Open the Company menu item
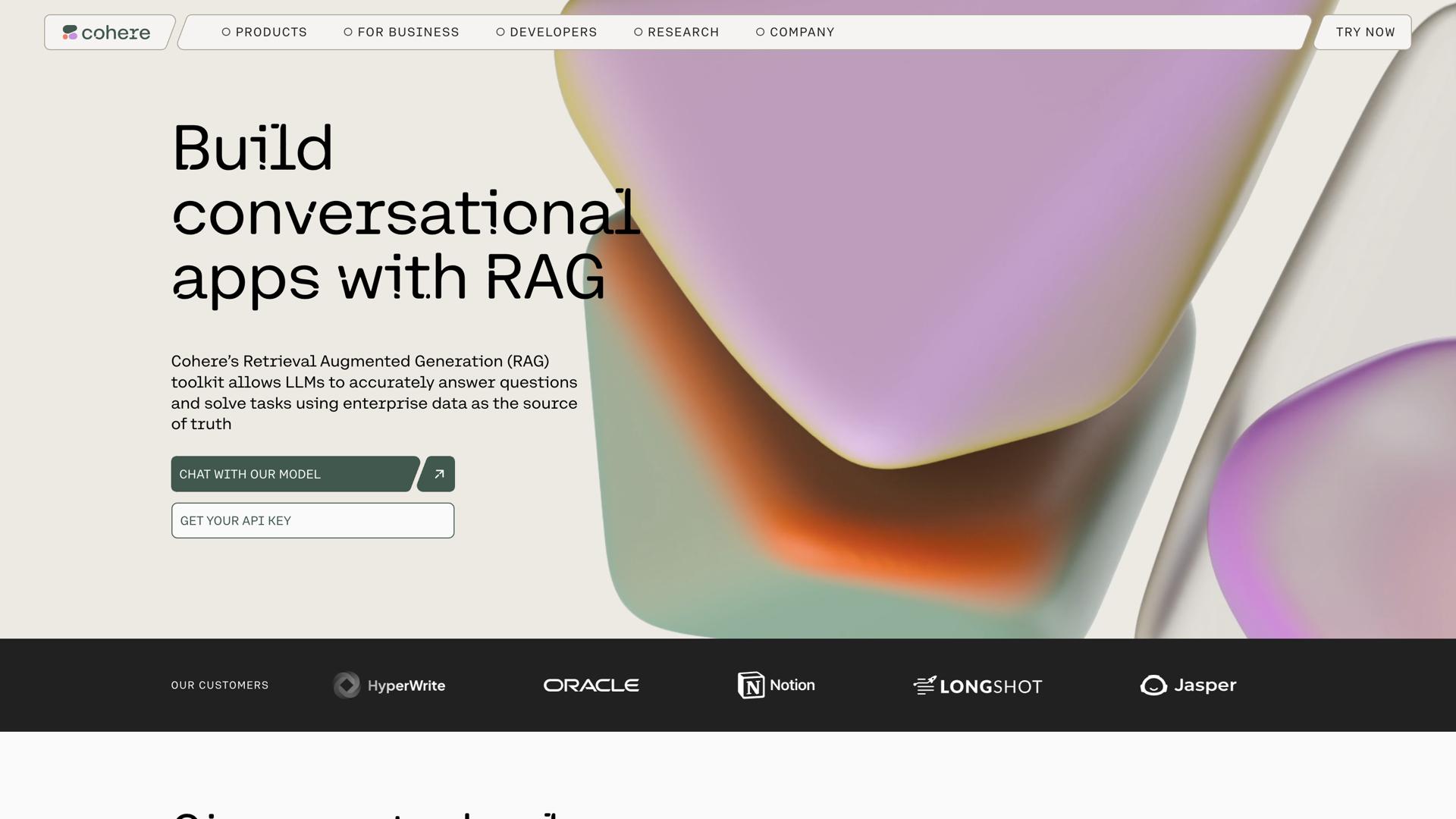The width and height of the screenshot is (1456, 819). point(802,32)
